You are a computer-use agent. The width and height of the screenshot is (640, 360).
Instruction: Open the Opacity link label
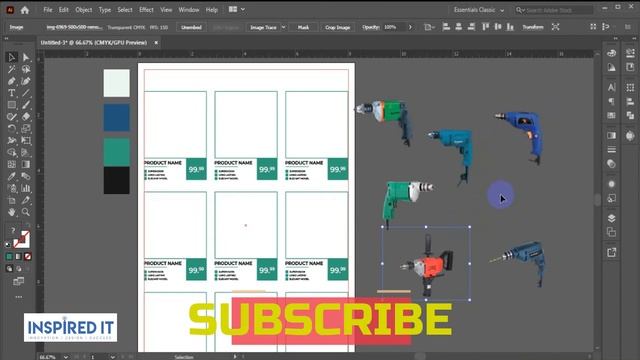371,27
